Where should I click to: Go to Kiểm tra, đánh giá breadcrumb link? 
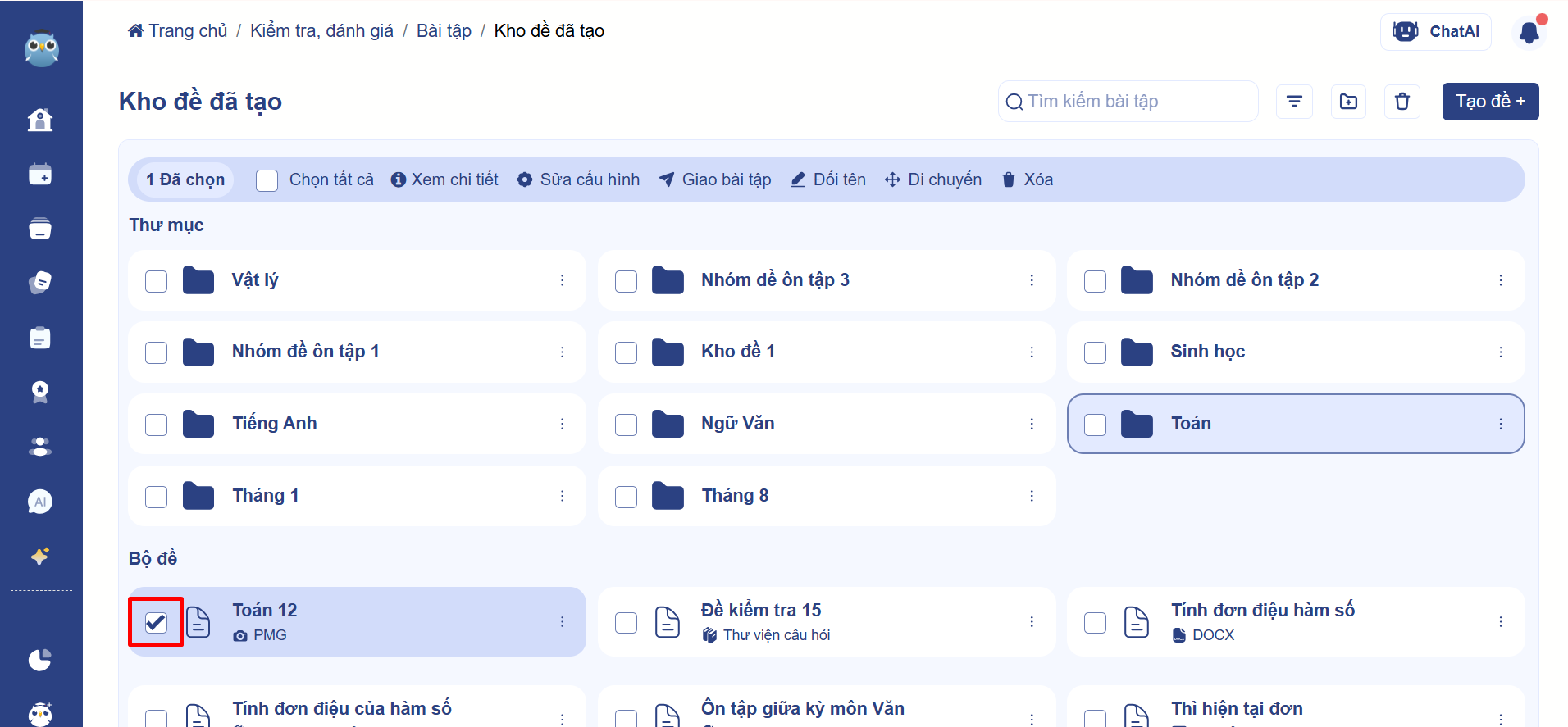(321, 31)
